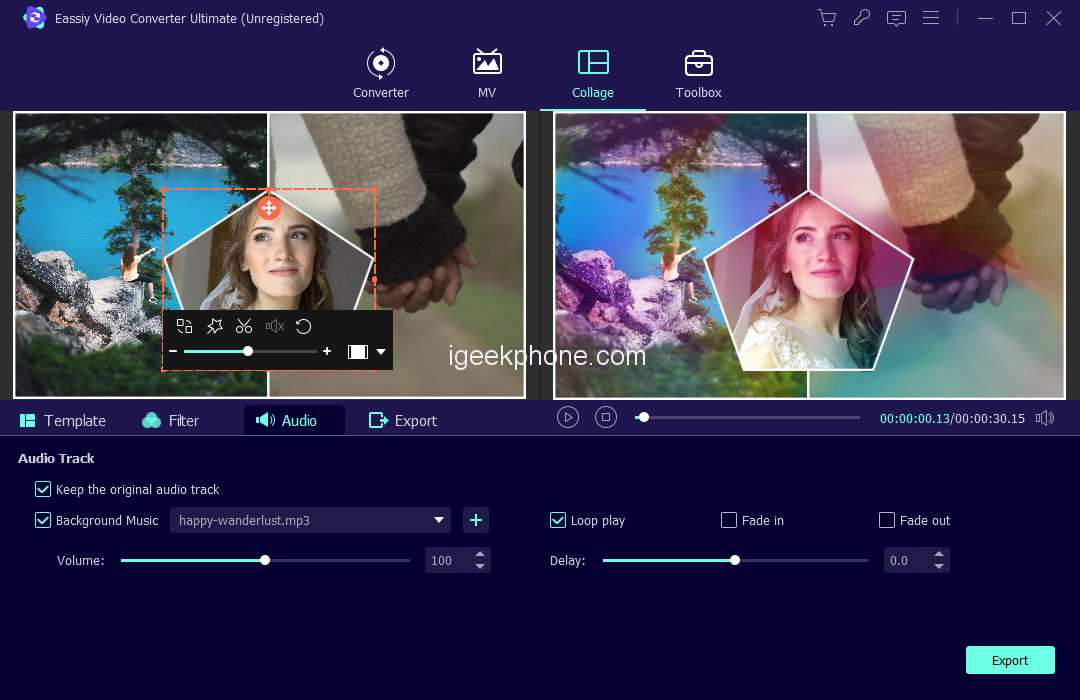Image resolution: width=1080 pixels, height=700 pixels.
Task: Open the hamburger menu in title bar
Action: [x=931, y=18]
